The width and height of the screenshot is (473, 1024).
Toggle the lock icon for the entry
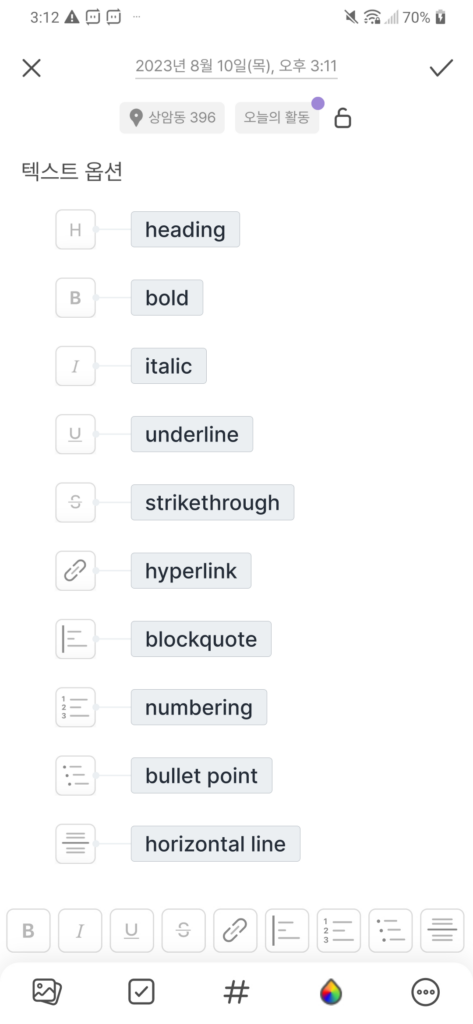(342, 118)
